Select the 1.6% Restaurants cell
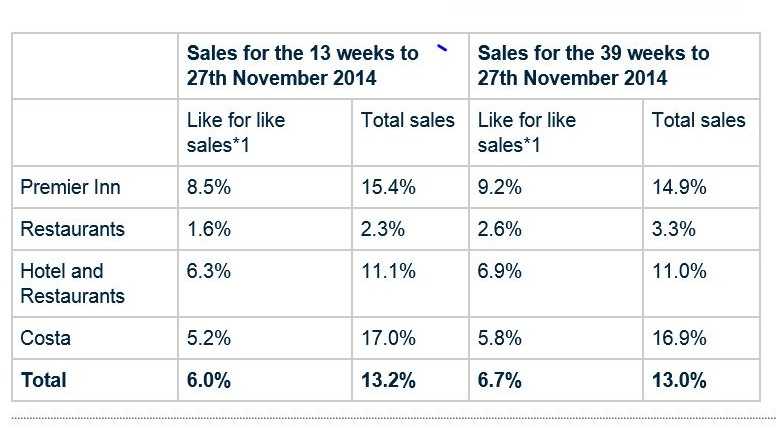The height and width of the screenshot is (428, 776). pos(209,229)
